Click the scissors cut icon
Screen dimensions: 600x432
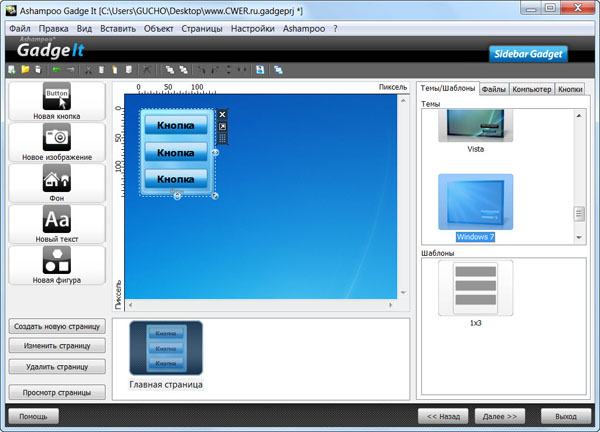pyautogui.click(x=88, y=70)
